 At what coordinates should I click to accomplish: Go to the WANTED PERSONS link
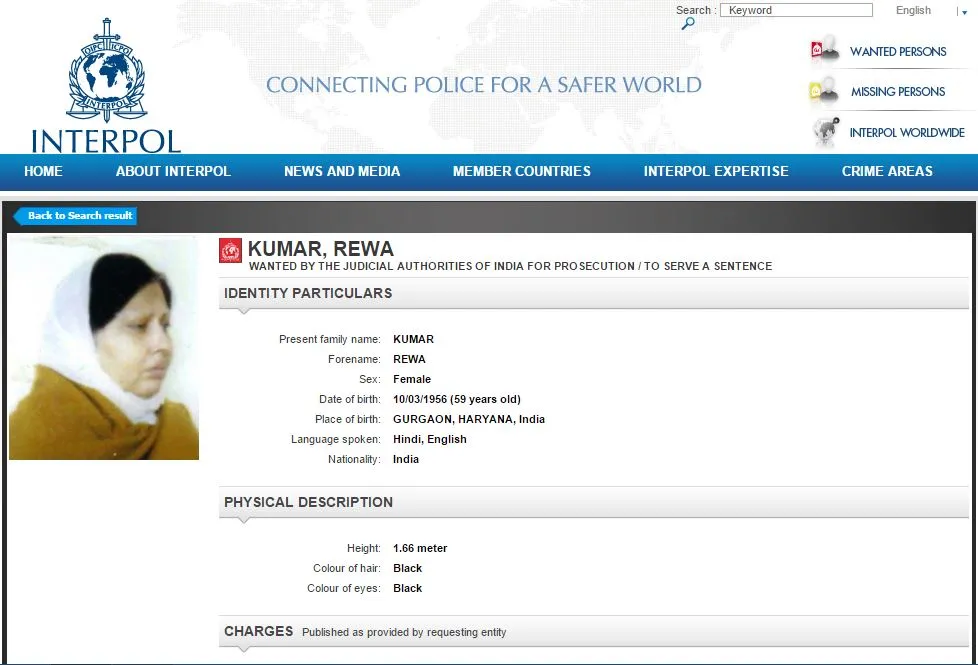click(898, 52)
